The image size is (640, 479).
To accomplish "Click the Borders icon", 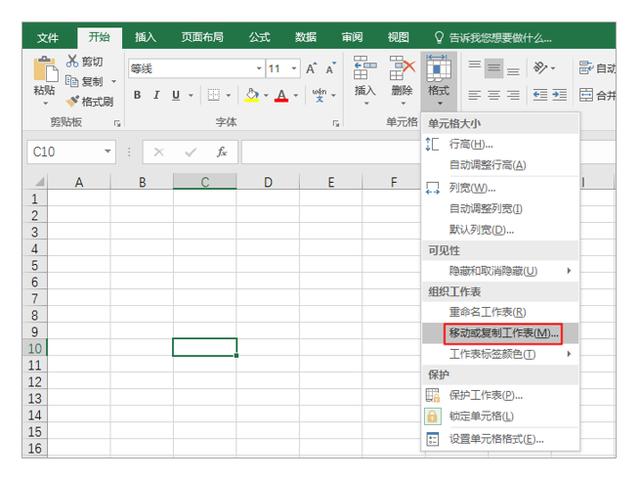I will 214,95.
